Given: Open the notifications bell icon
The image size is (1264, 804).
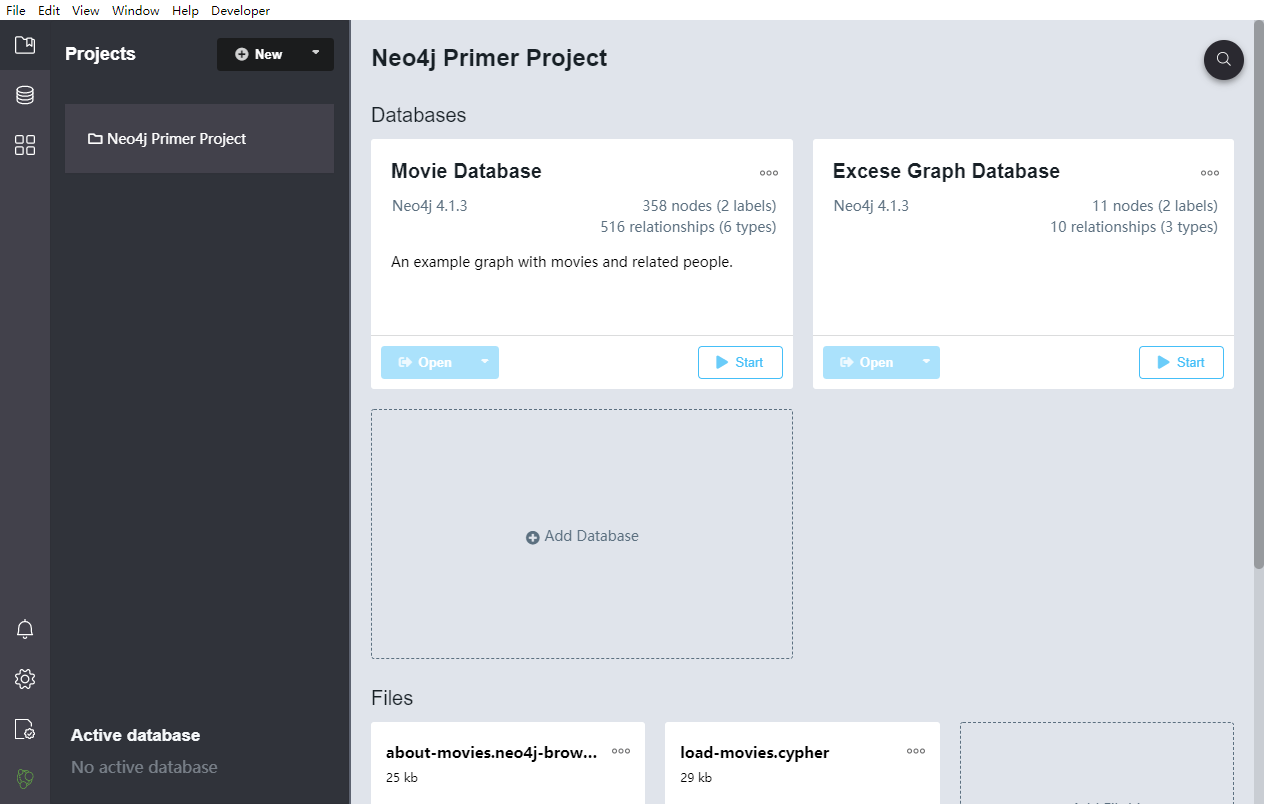Looking at the screenshot, I should pyautogui.click(x=25, y=629).
